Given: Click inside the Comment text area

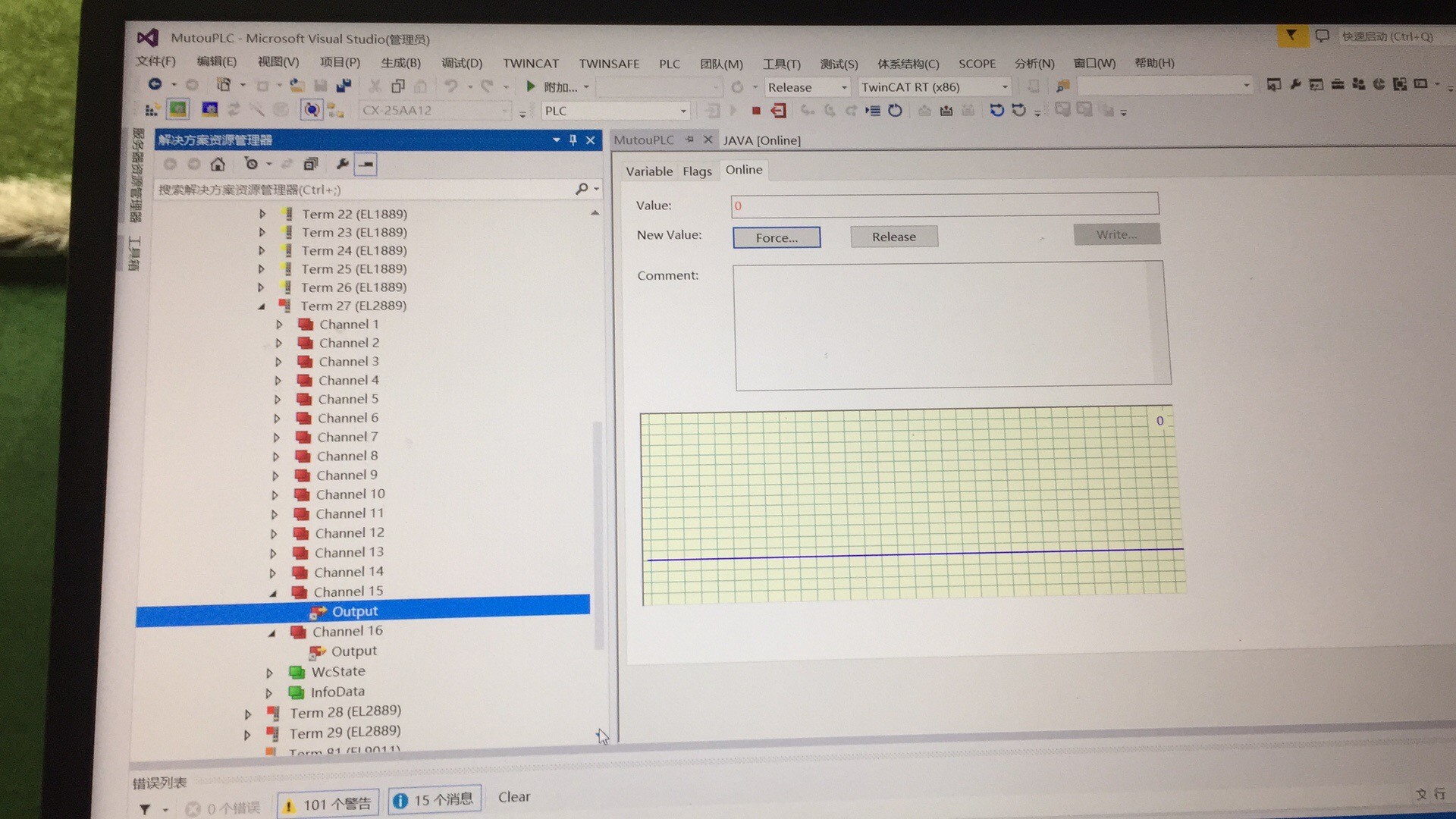Looking at the screenshot, I should point(952,326).
